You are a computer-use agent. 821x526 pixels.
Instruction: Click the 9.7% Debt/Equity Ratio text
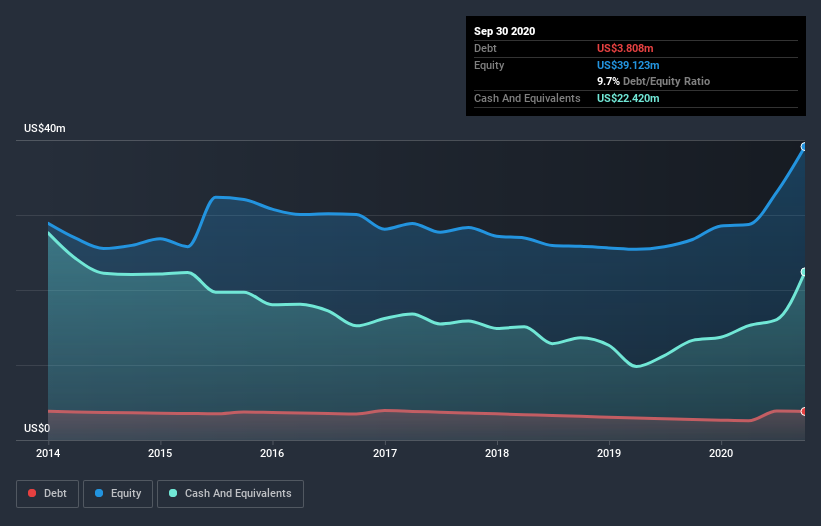[653, 82]
